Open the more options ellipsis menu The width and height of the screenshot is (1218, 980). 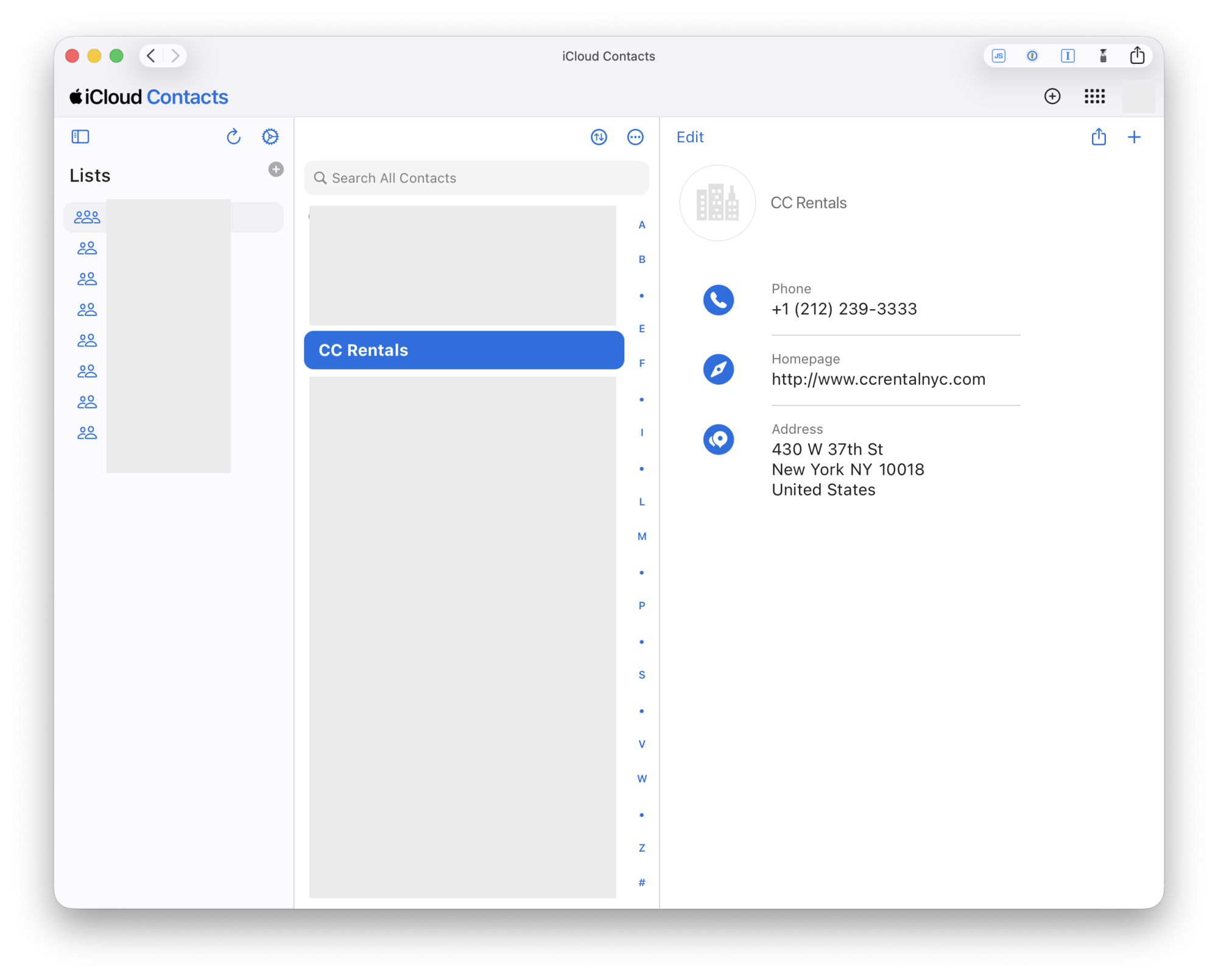635,137
